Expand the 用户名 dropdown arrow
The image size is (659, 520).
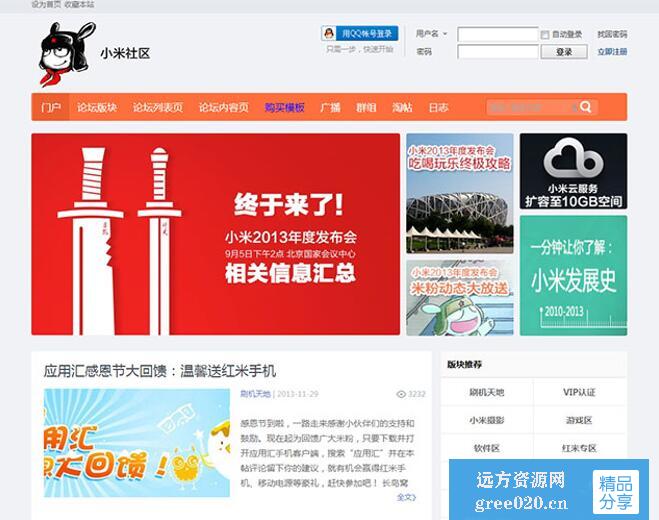tap(445, 34)
